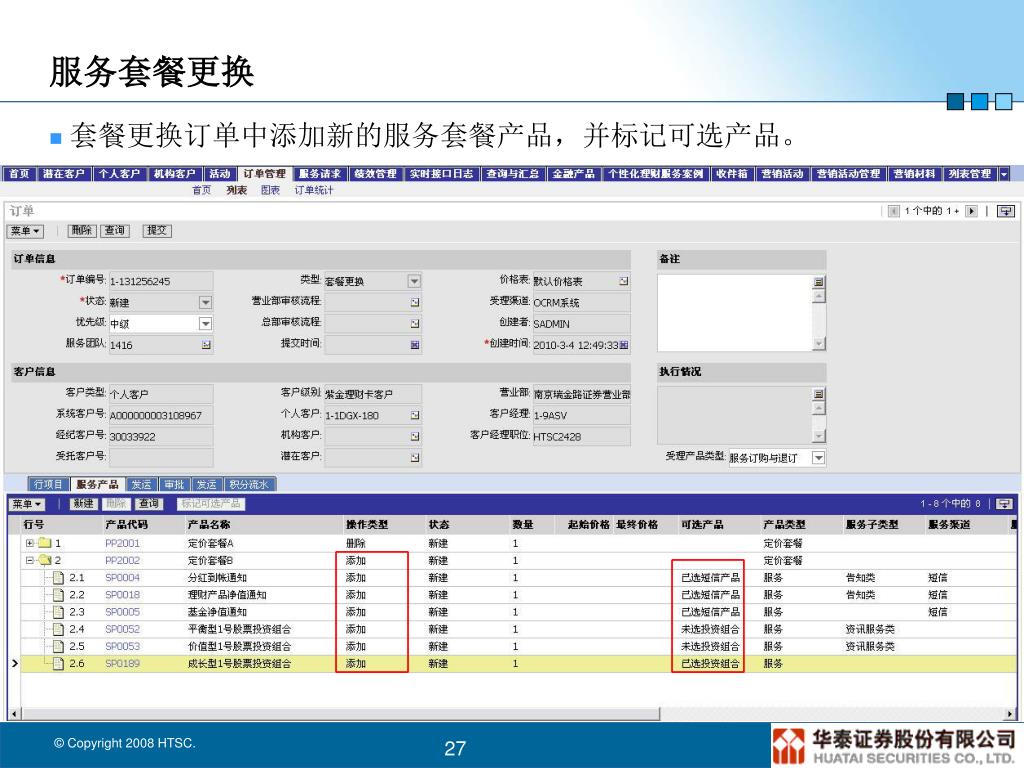Click the 备注 text area
Viewport: 1024px width, 768px height.
pyautogui.click(x=735, y=313)
